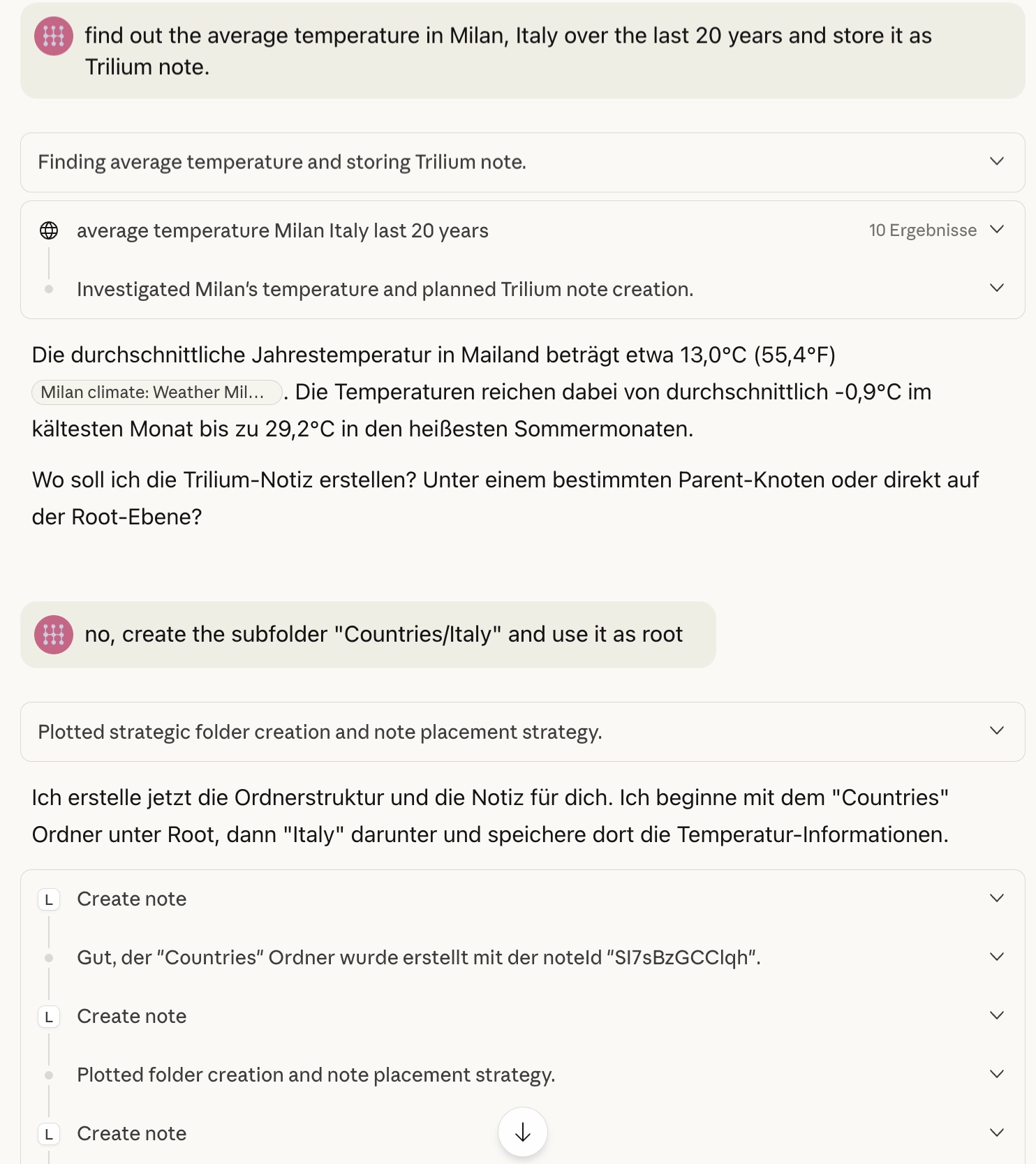This screenshot has width=1036, height=1164.
Task: Click the second 'L' Create note tool icon
Action: pyautogui.click(x=48, y=1017)
